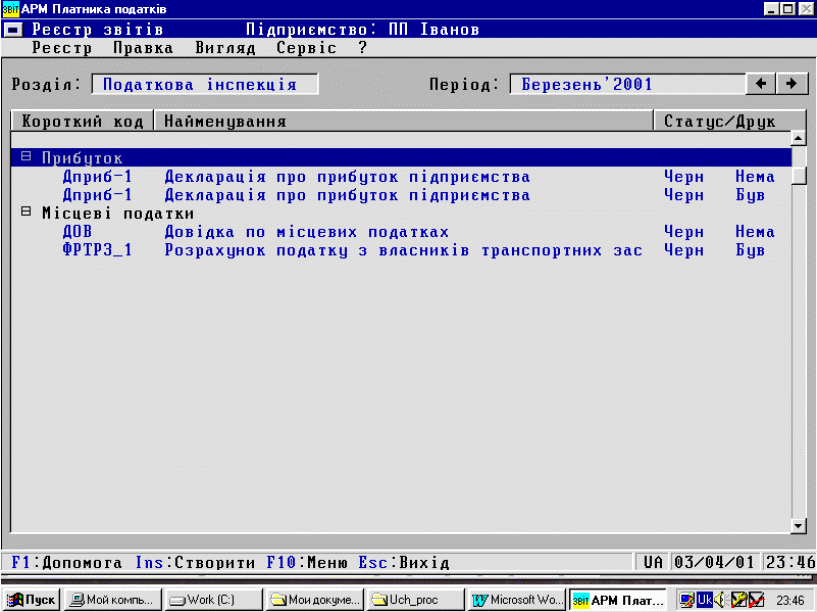Open the Реєстр menu
817x612 pixels.
(x=62, y=48)
